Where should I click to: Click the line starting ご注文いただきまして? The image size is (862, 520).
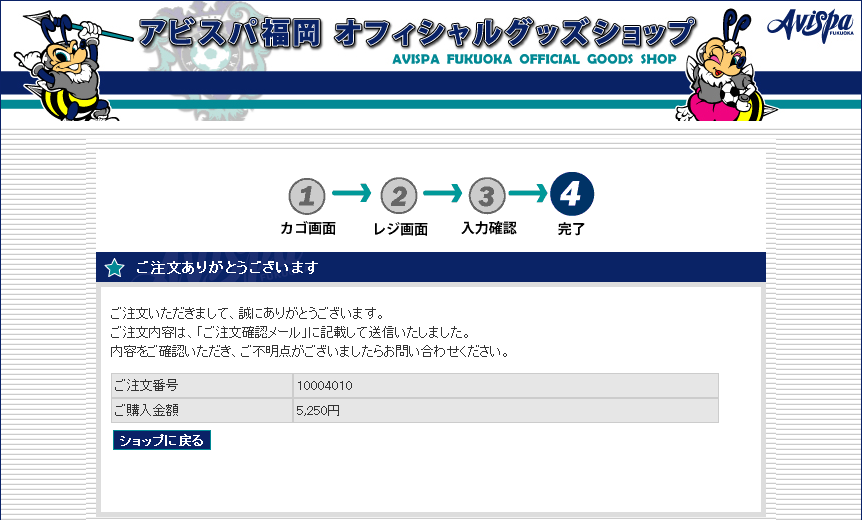pos(247,313)
